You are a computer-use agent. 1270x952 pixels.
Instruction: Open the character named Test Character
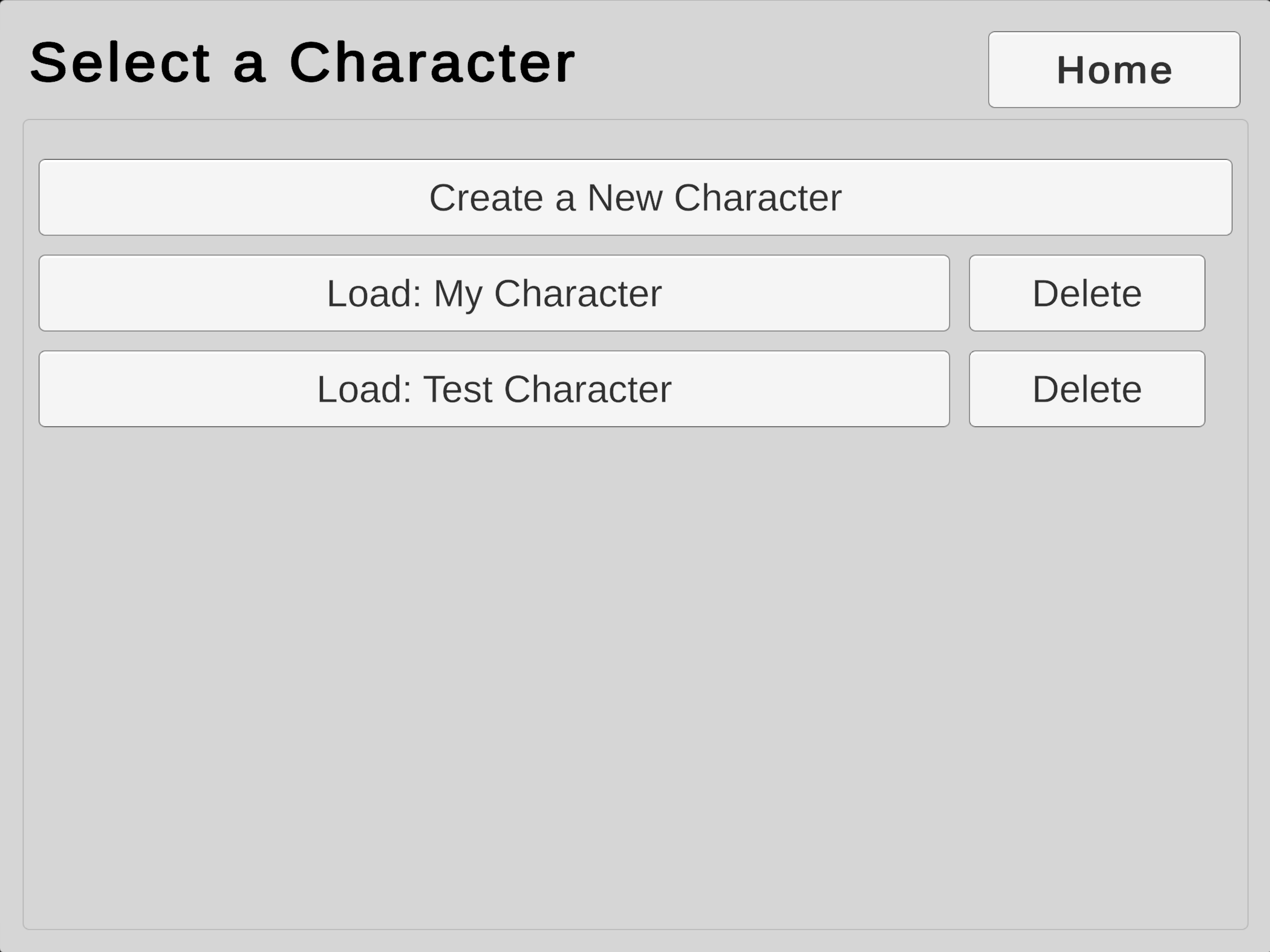494,389
